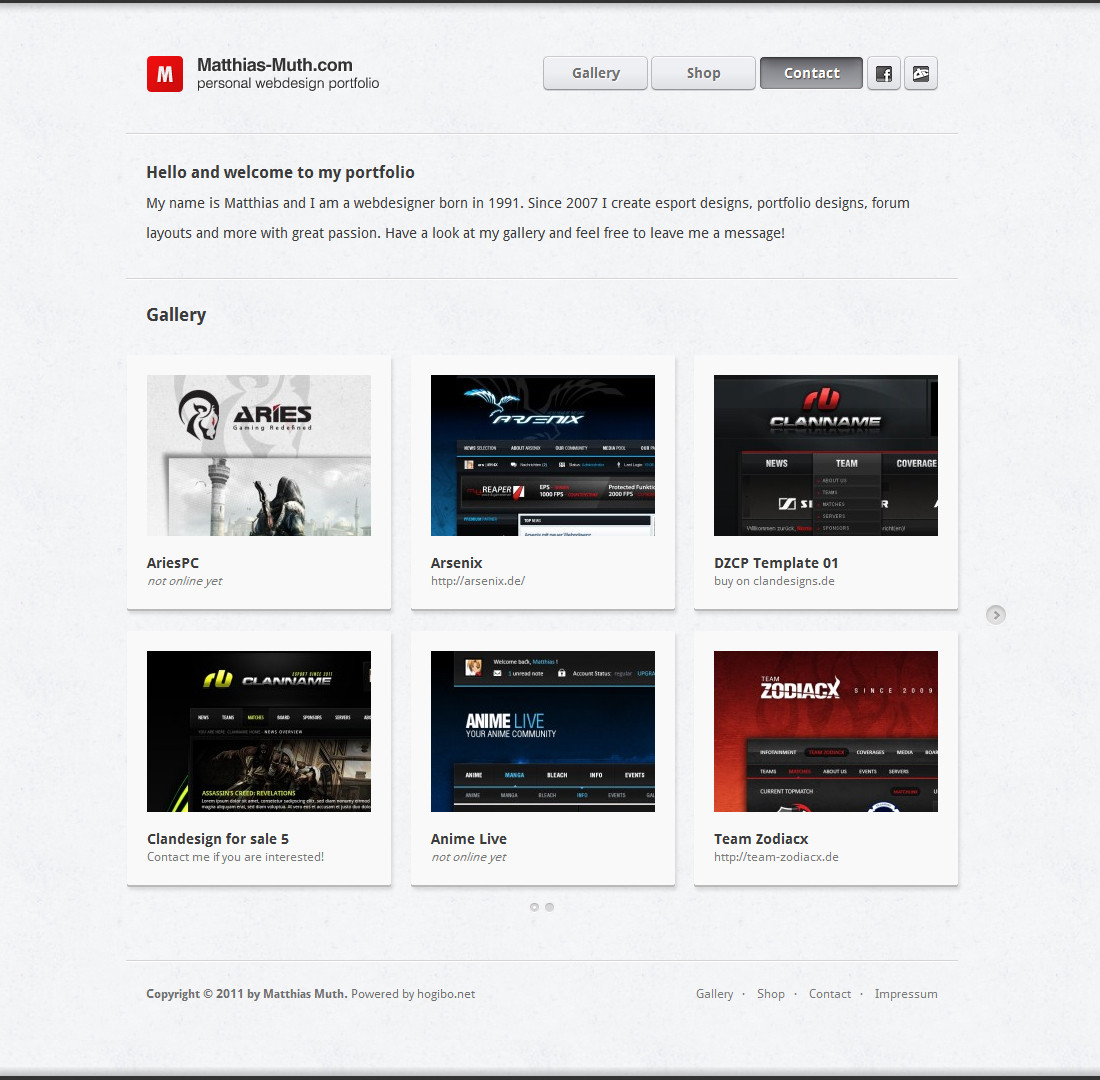
Task: Click 'Hello and welcome to my portfolio' heading
Action: click(281, 172)
